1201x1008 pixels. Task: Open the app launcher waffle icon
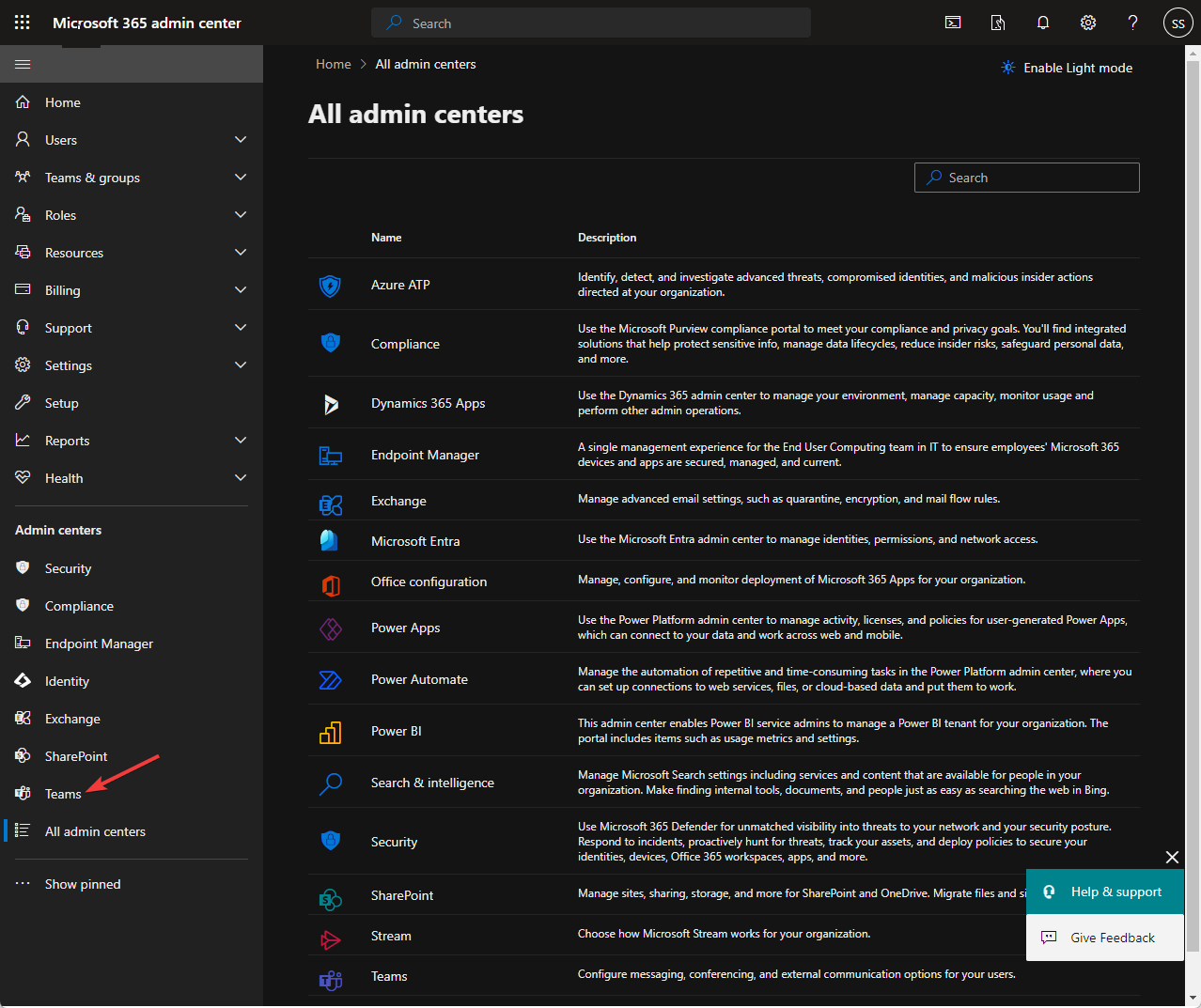[x=23, y=23]
